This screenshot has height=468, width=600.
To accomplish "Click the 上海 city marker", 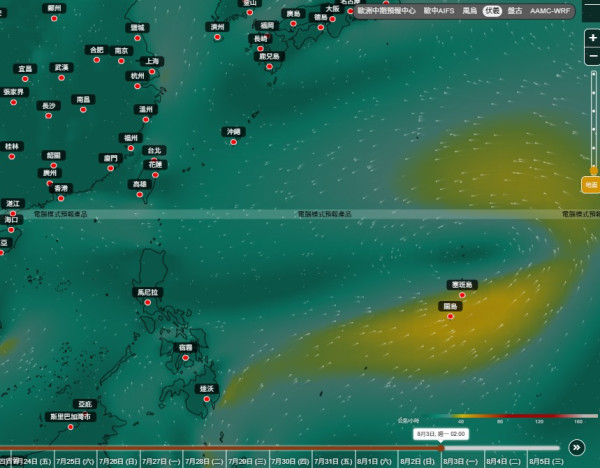I will pyautogui.click(x=152, y=72).
